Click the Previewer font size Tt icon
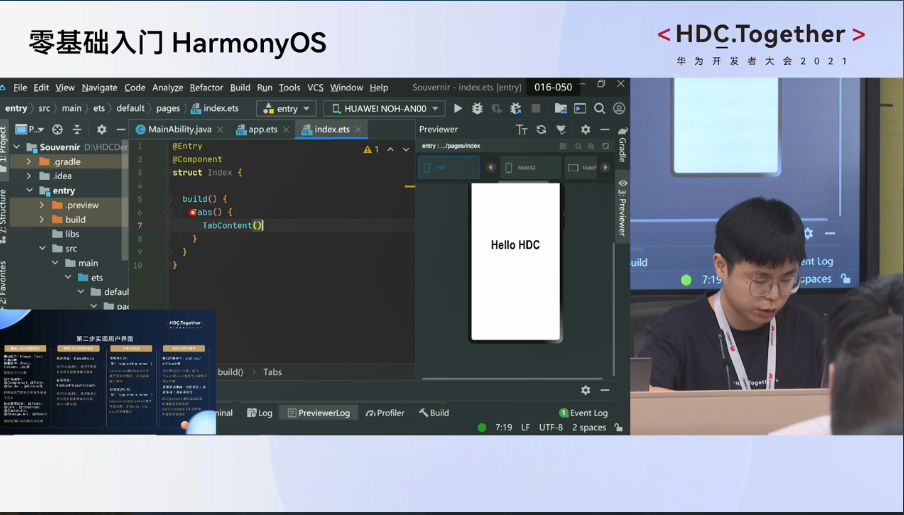 click(x=522, y=129)
